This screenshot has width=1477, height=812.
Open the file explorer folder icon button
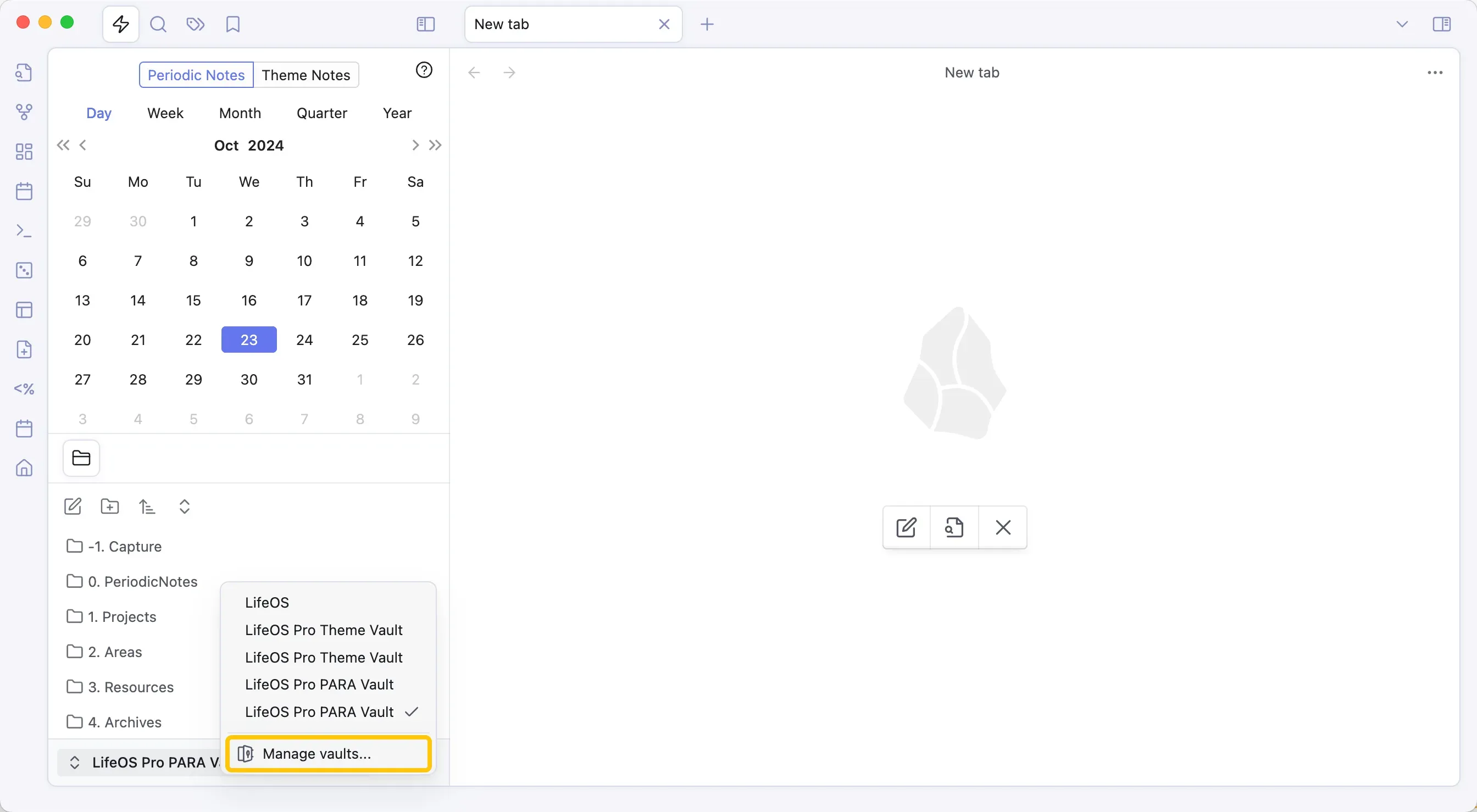pyautogui.click(x=81, y=458)
